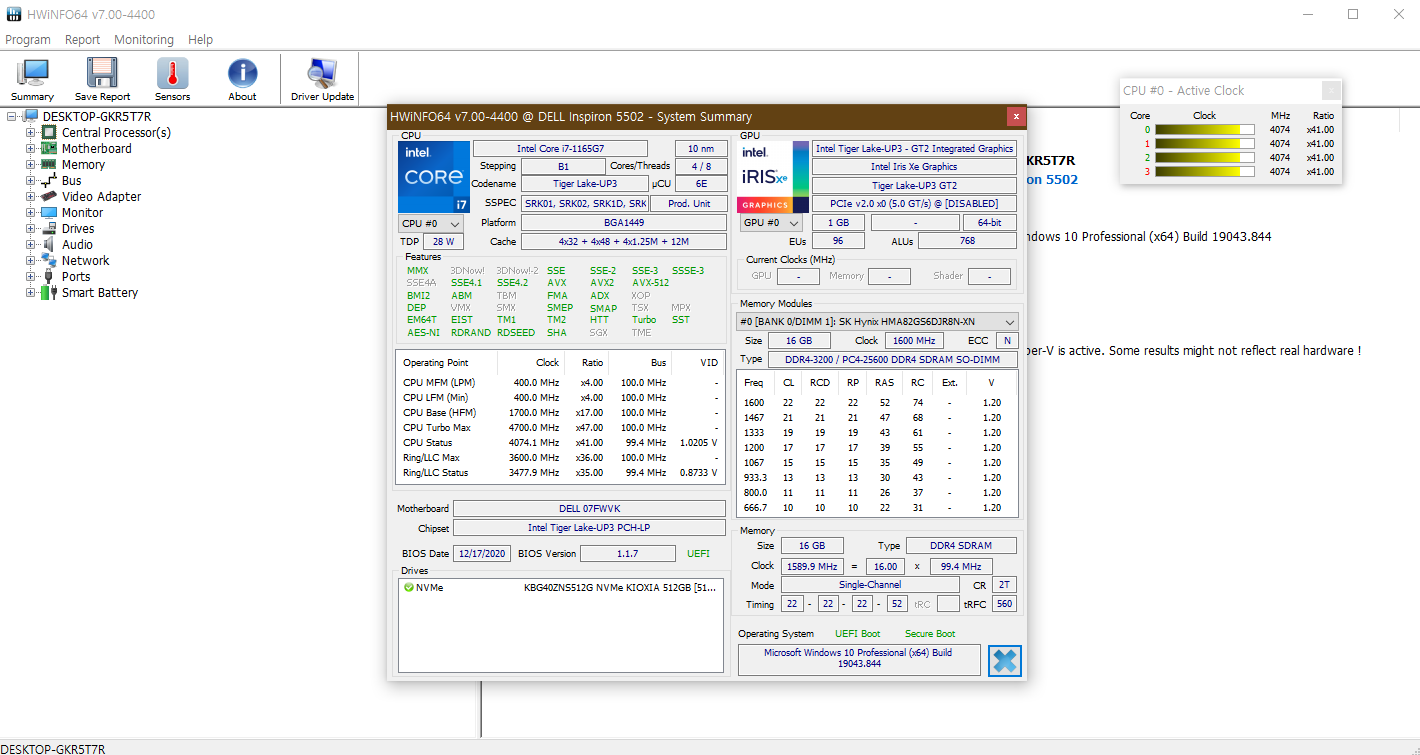Select the Smart Battery icon
Viewport: 1420px width, 755px height.
(48, 292)
